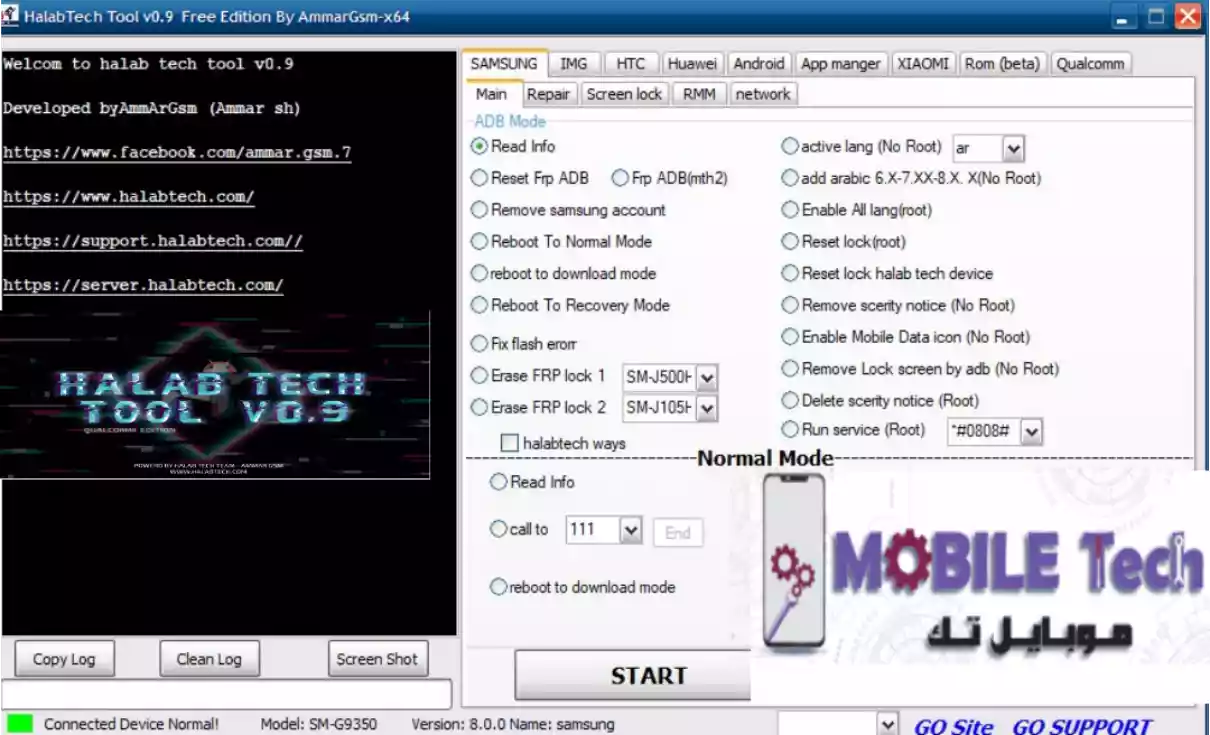
Task: Open the call to number 111 dropdown
Action: point(631,531)
